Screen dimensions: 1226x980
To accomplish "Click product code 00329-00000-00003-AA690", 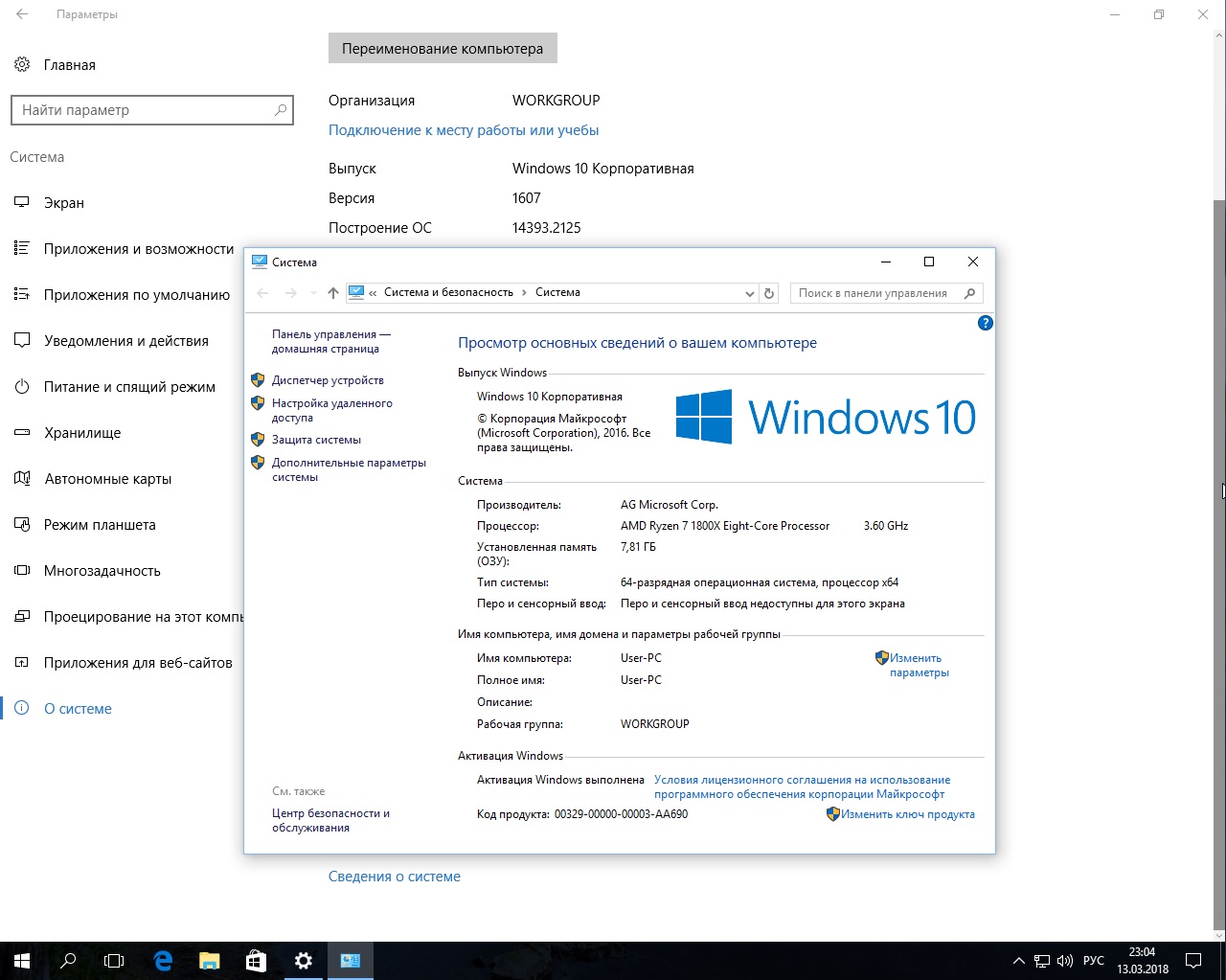I will click(621, 814).
